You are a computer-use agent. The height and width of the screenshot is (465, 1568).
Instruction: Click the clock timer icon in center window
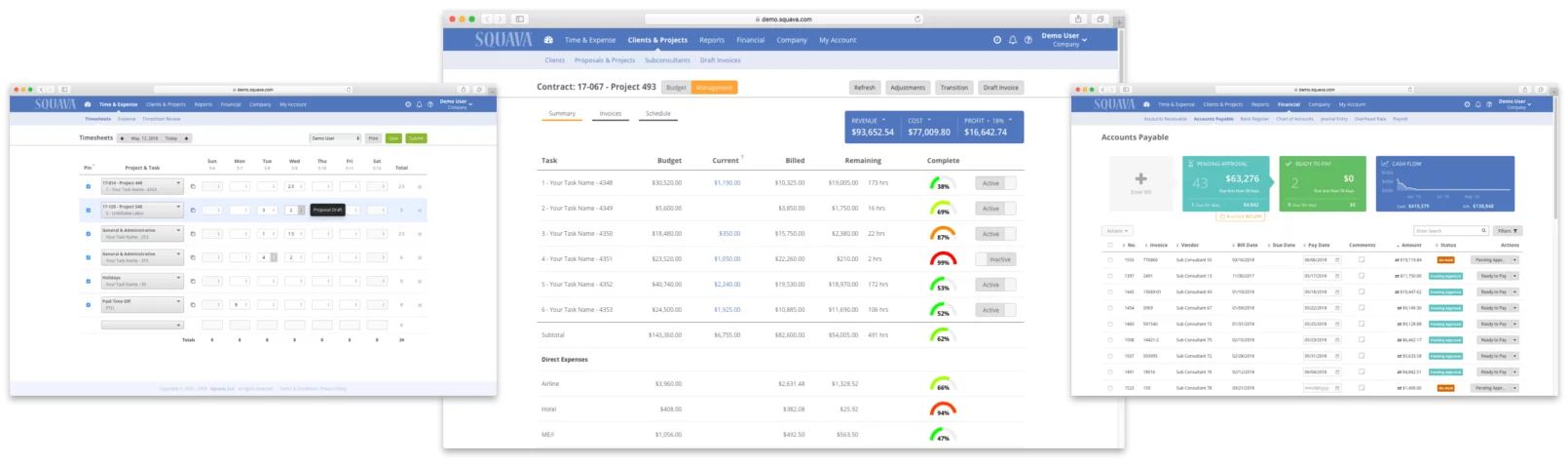[x=996, y=40]
